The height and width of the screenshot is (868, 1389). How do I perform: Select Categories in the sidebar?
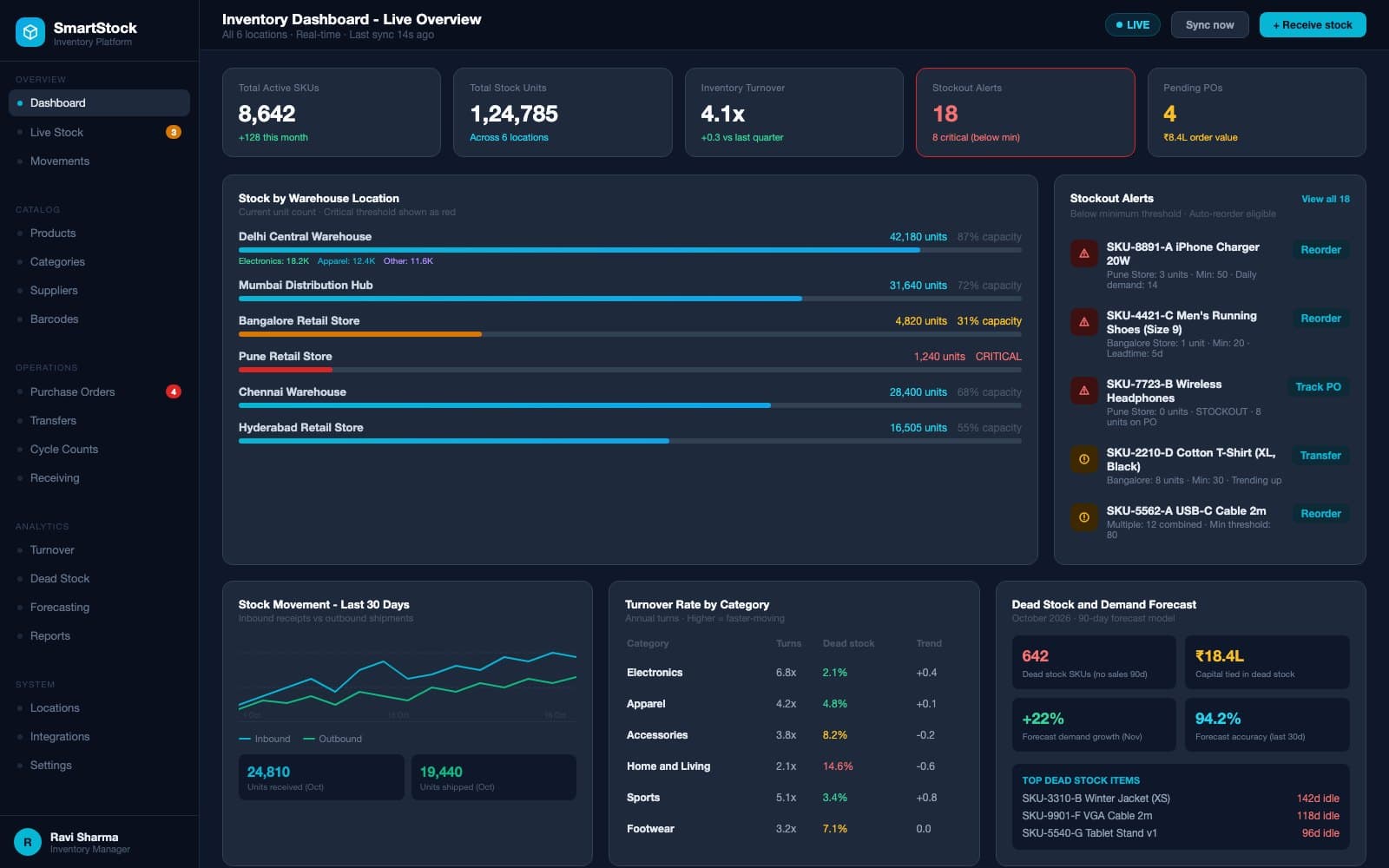coord(99,261)
